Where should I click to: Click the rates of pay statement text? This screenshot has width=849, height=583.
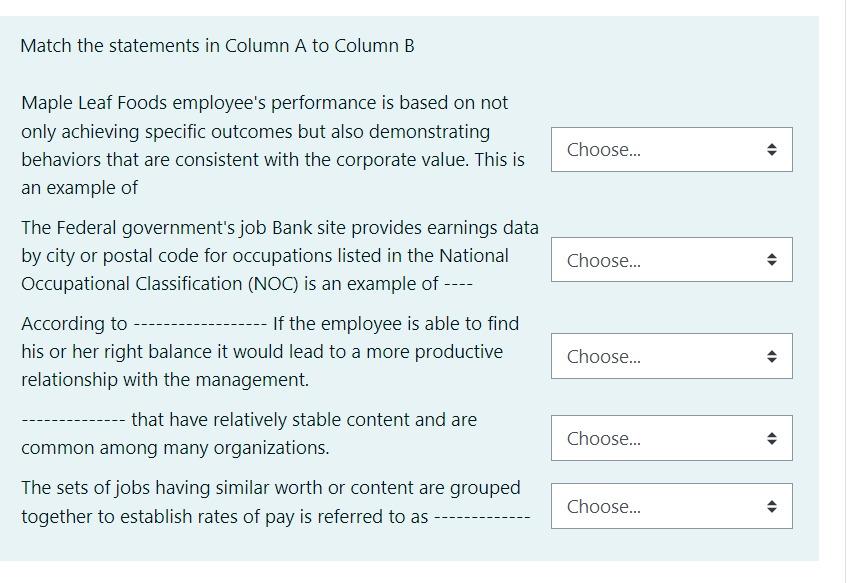click(270, 502)
